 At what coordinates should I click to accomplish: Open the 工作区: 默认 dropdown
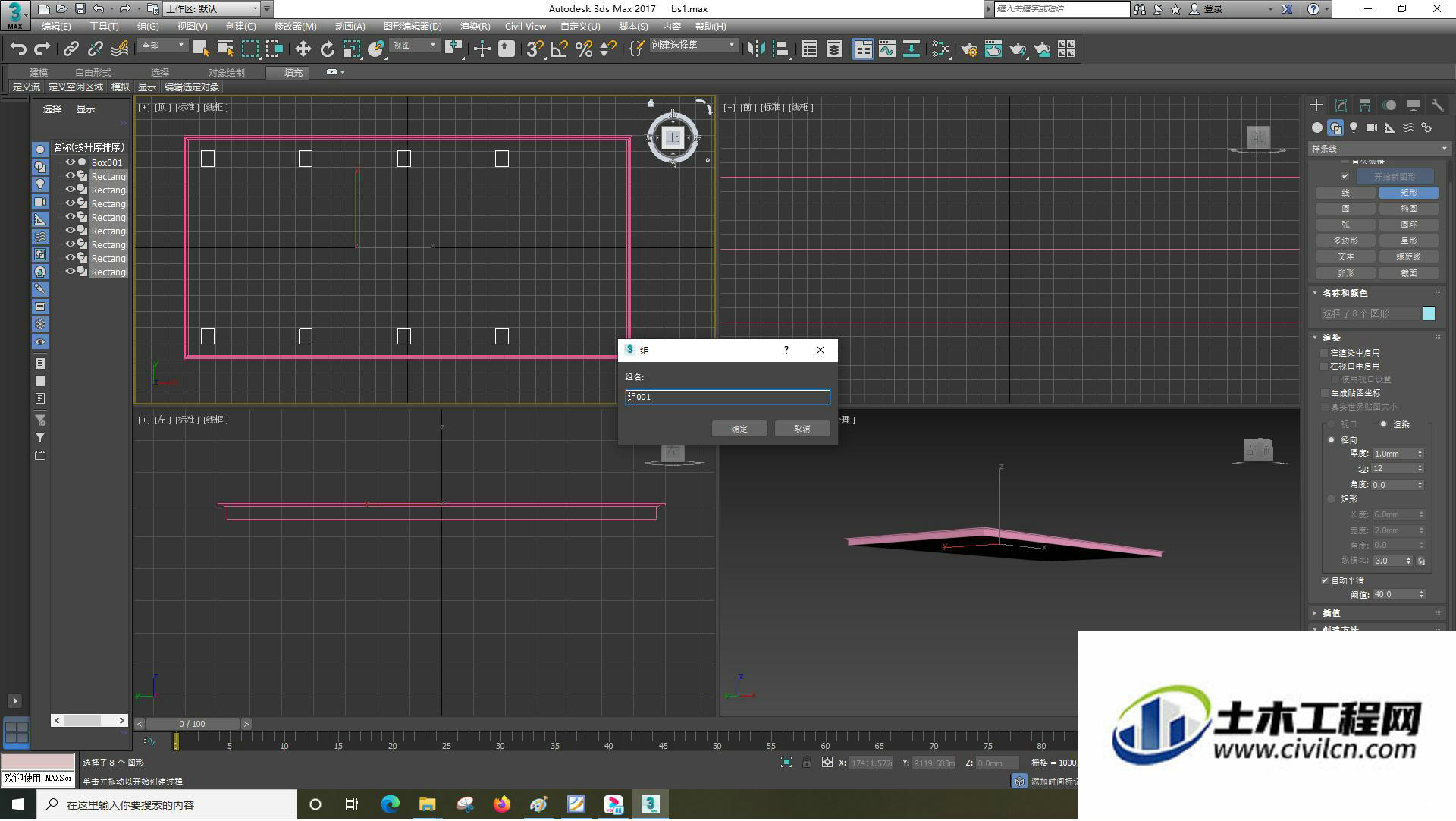(x=212, y=9)
